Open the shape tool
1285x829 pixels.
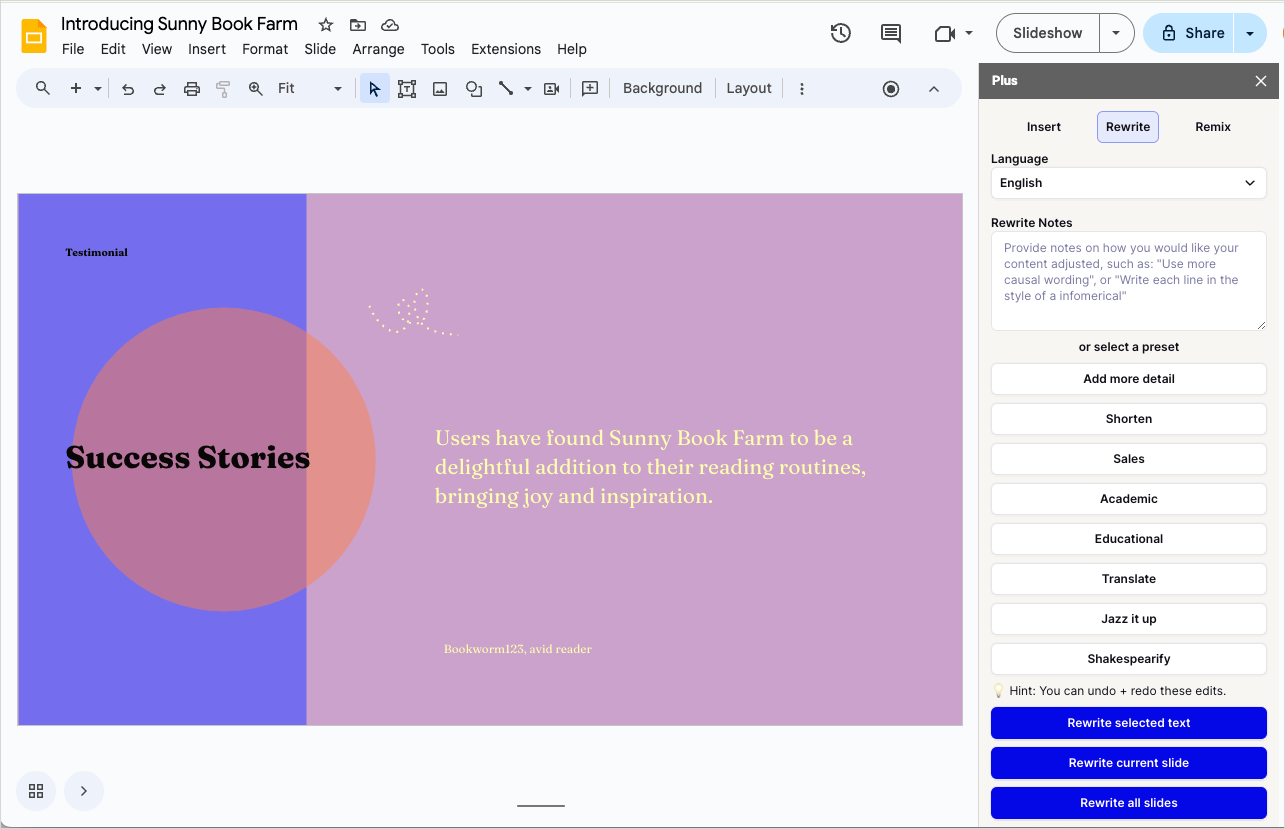(474, 89)
